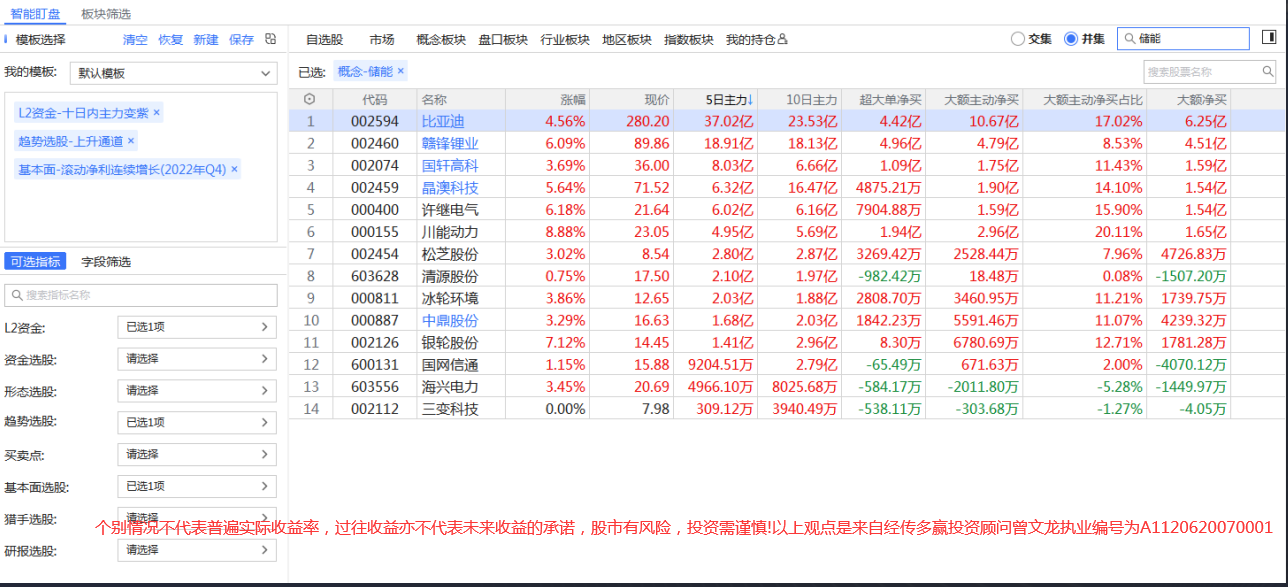Select the 交集 radio button
This screenshot has width=1288, height=587.
tap(1018, 39)
